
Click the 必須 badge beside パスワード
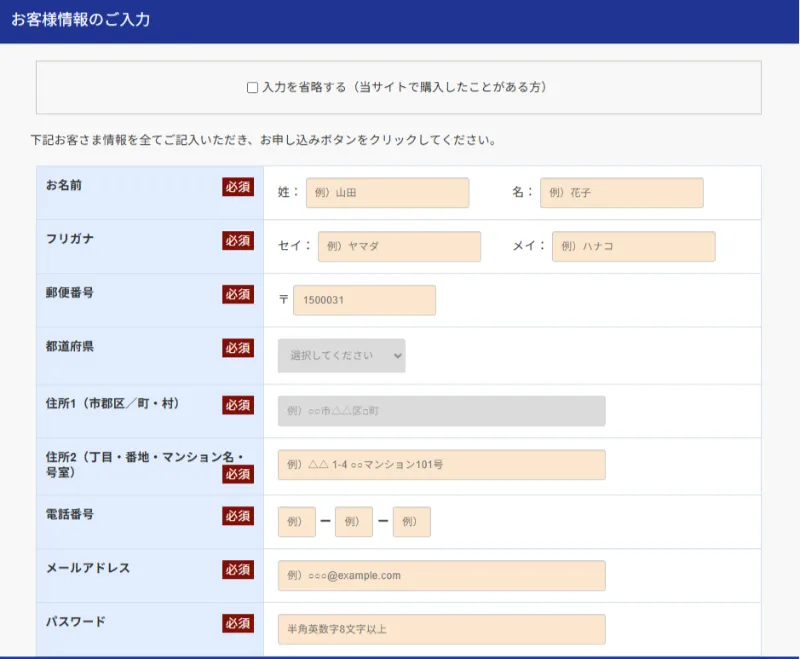coord(238,623)
